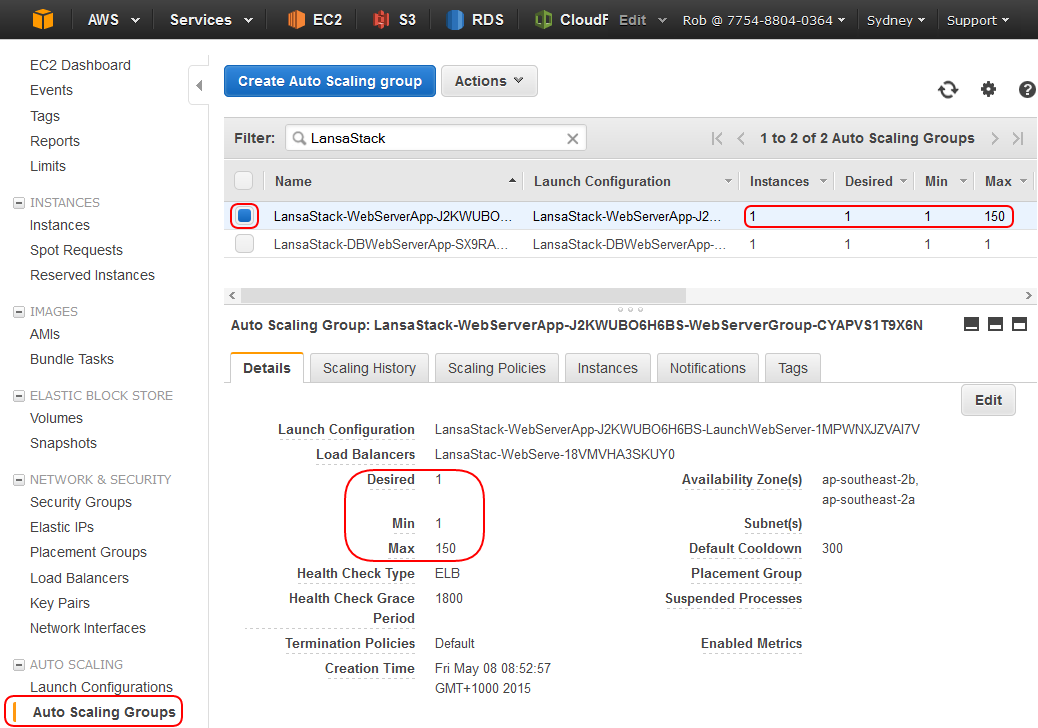The width and height of the screenshot is (1038, 728).
Task: Open the Sydney region dropdown
Action: pyautogui.click(x=896, y=21)
